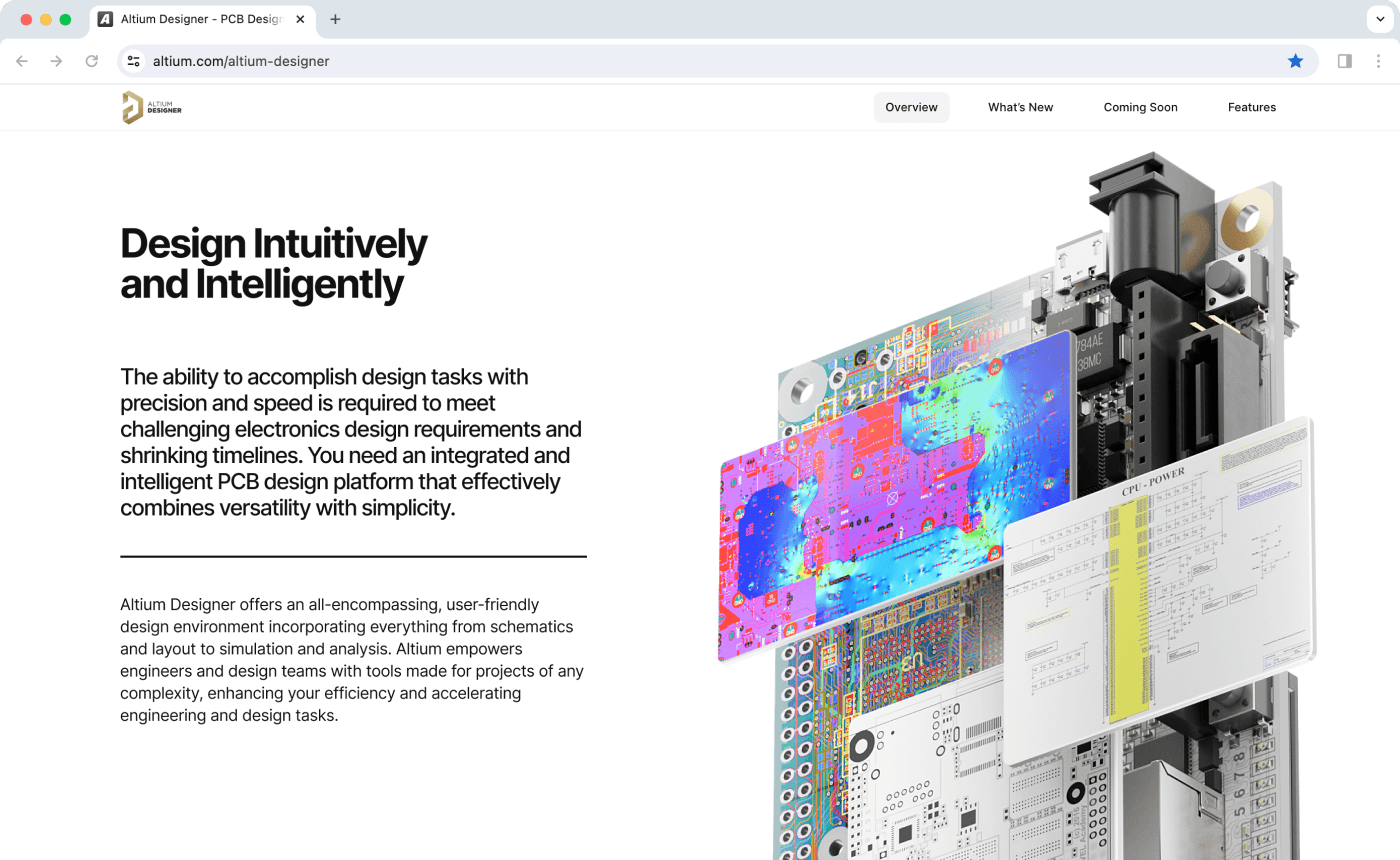
Task: Bookmark page with the star icon
Action: (1296, 61)
